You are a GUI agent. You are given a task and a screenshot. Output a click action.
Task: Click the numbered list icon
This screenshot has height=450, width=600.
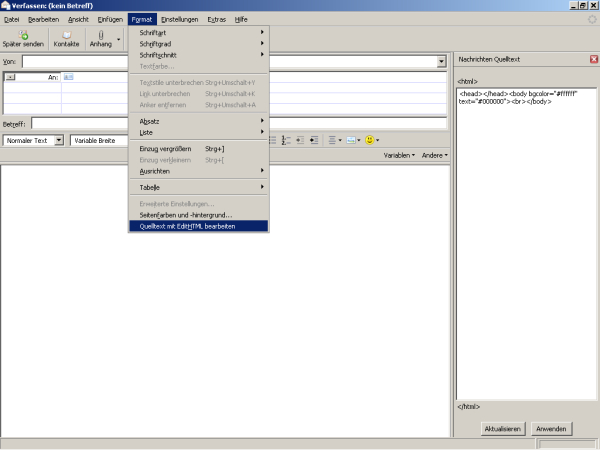coord(285,140)
